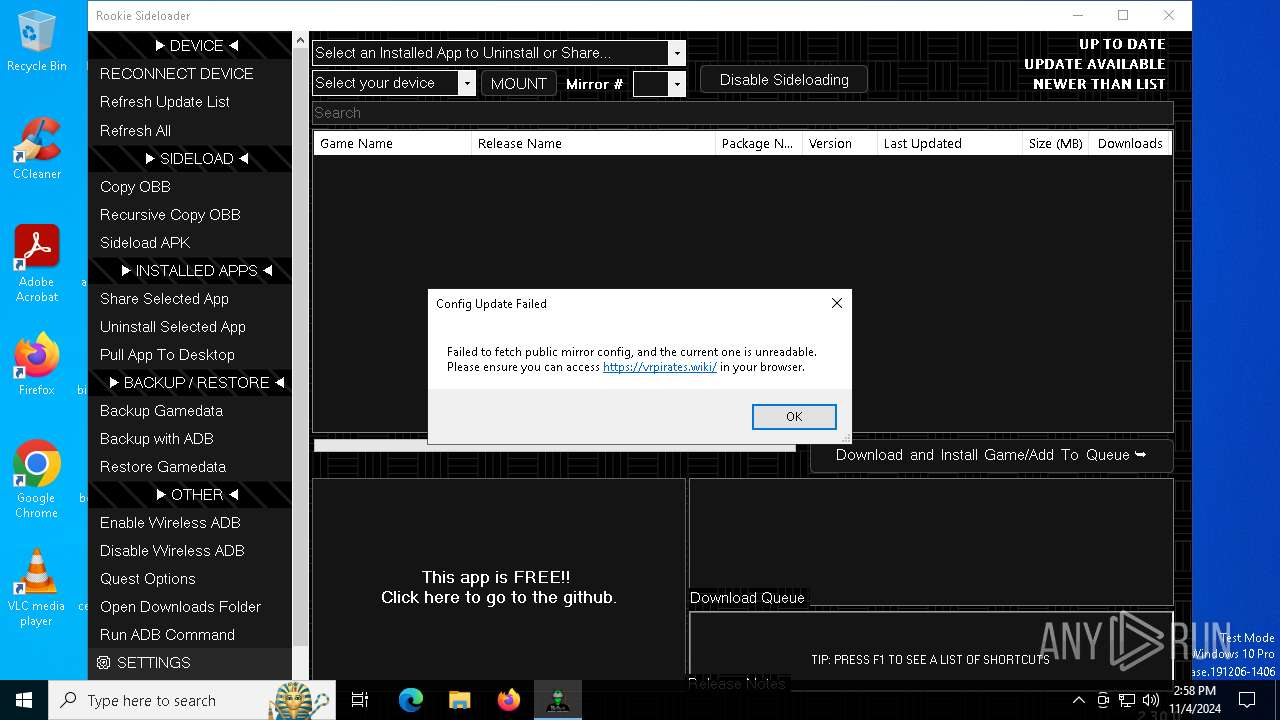Screen dimensions: 1280x720
Task: Click Run ADB Command
Action: click(x=190, y=635)
